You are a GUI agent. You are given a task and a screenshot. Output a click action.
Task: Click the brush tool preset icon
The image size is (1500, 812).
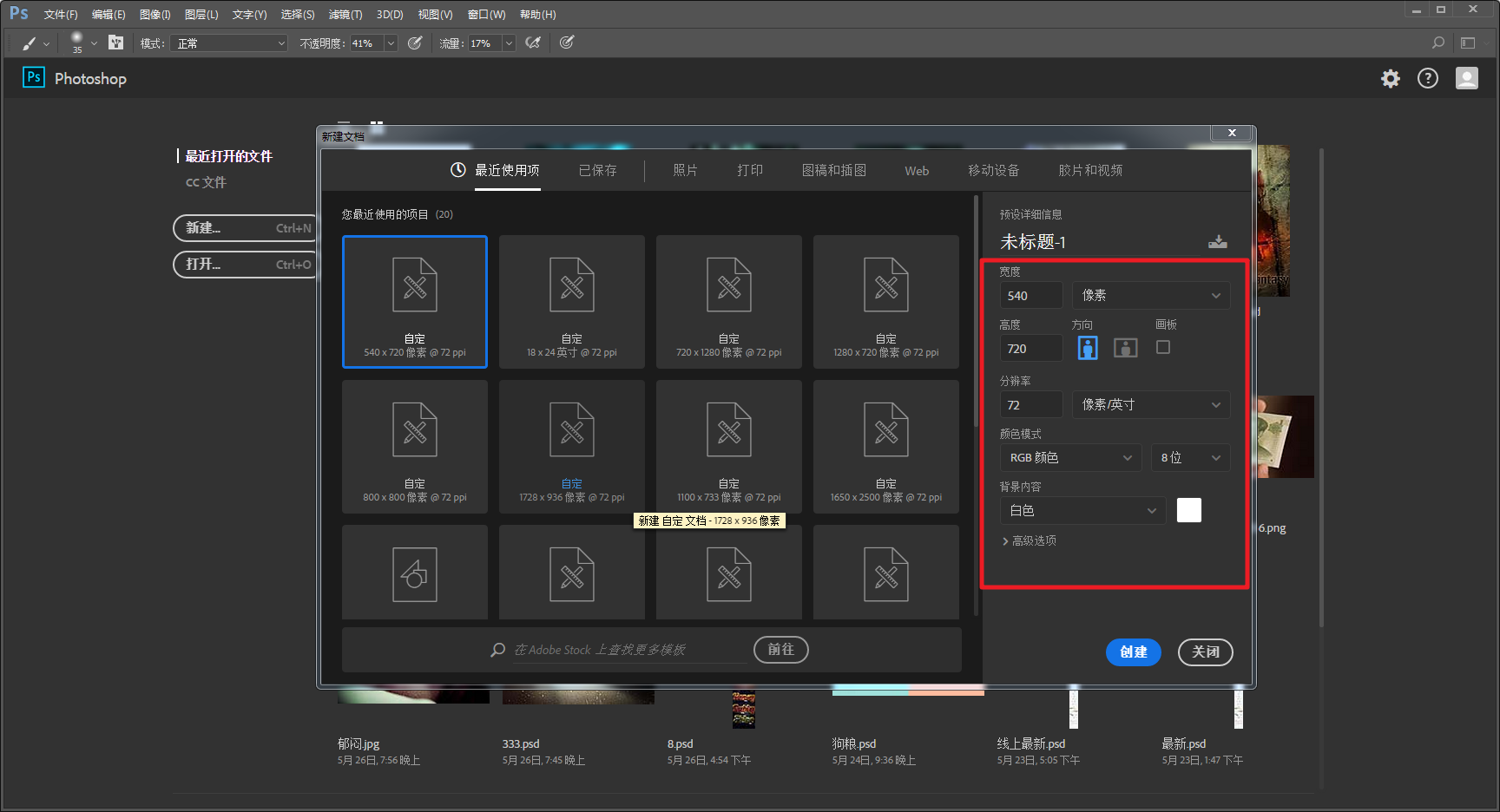click(x=30, y=43)
